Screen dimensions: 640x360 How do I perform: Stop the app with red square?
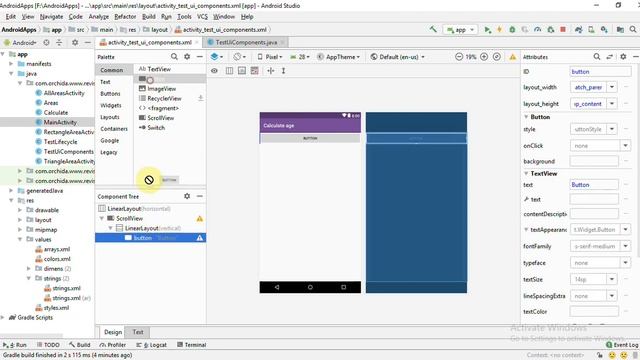563,29
